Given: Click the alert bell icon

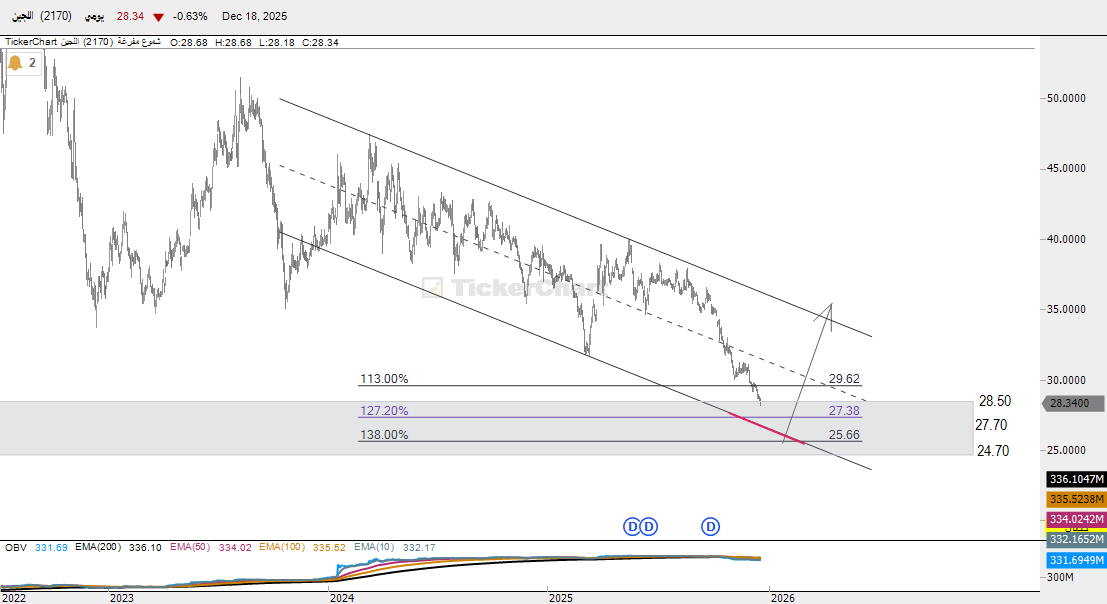Looking at the screenshot, I should 15,63.
